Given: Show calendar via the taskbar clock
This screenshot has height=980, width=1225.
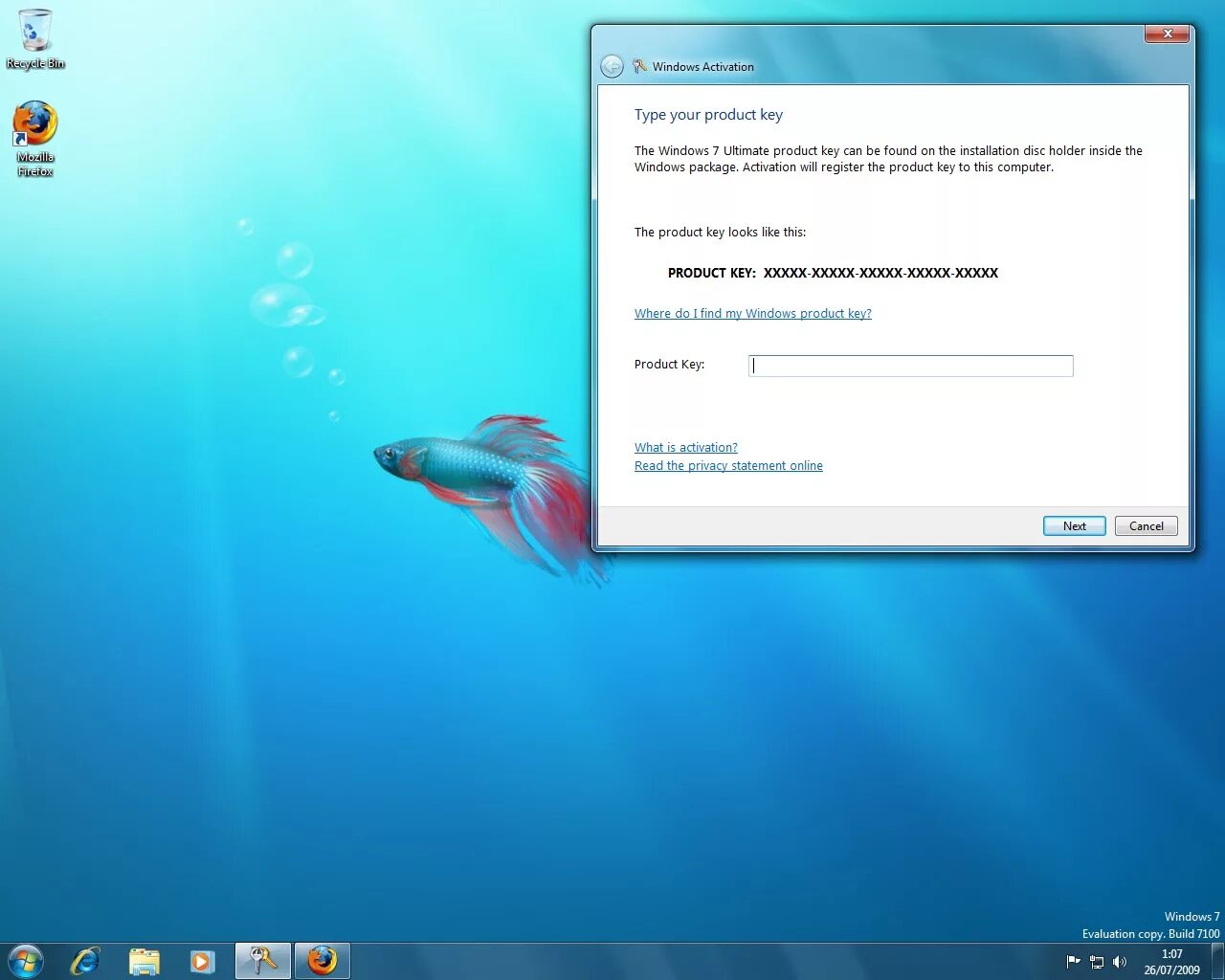Looking at the screenshot, I should (1171, 962).
